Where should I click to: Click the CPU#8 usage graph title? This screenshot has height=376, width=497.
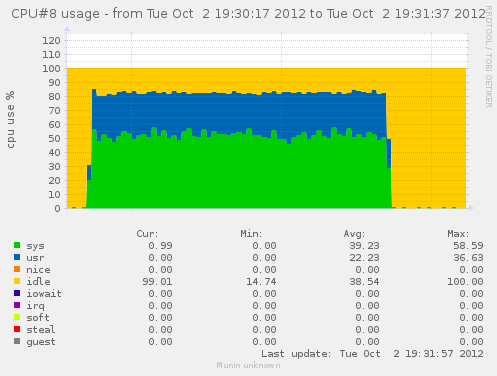click(248, 14)
